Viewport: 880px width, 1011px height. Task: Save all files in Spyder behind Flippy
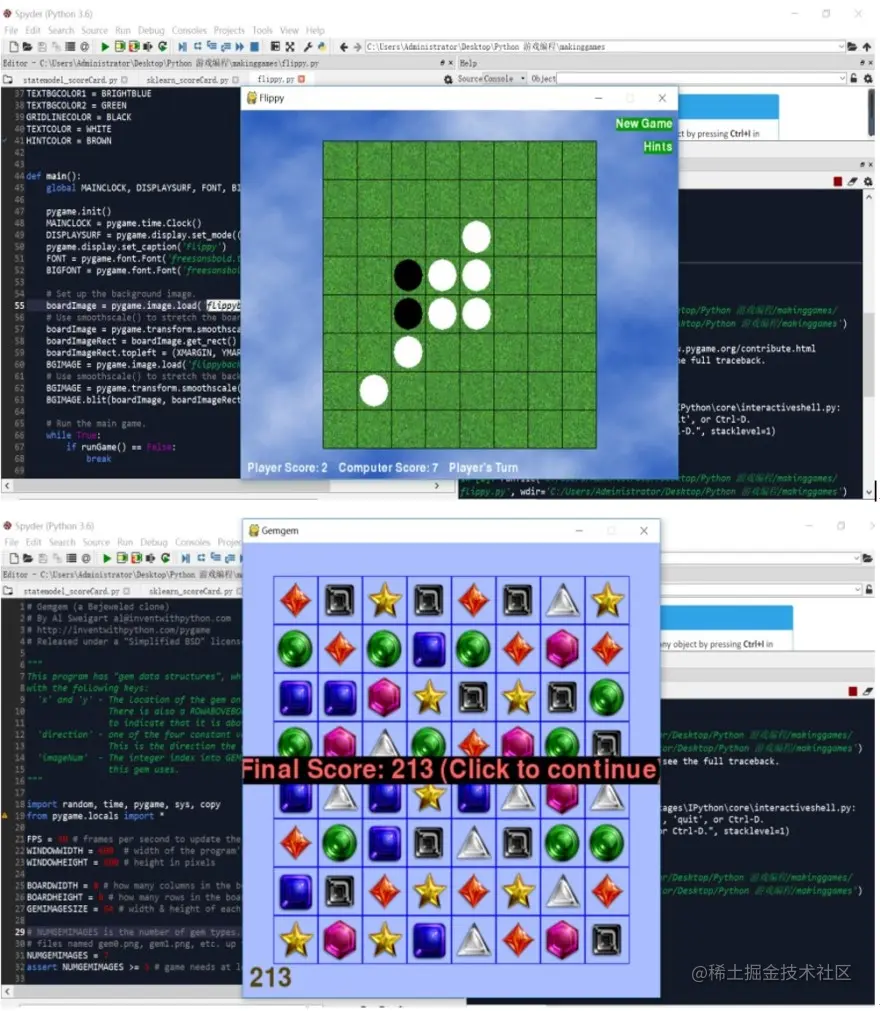(56, 46)
